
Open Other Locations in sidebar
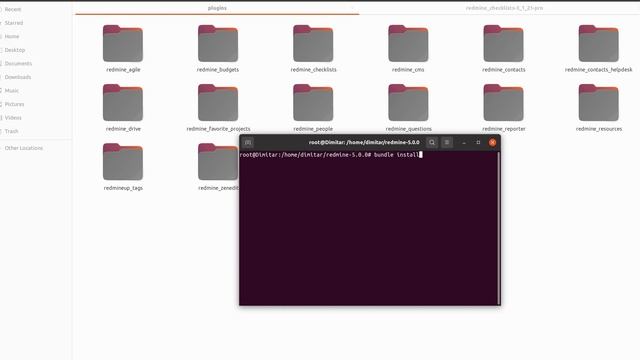point(24,148)
